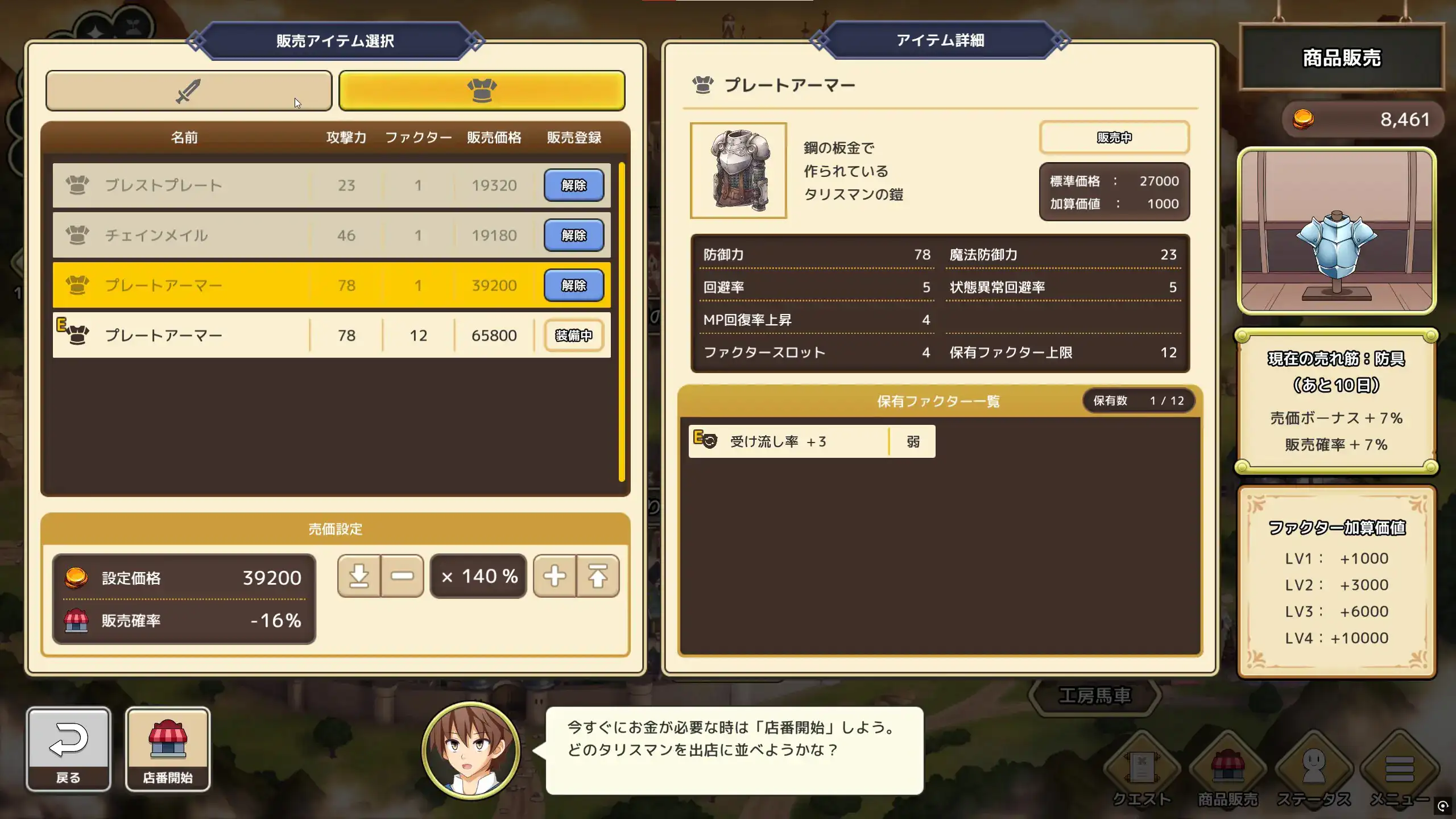The image size is (1456, 819).
Task: Open the メニュー hamburger menu icon
Action: [x=1399, y=771]
